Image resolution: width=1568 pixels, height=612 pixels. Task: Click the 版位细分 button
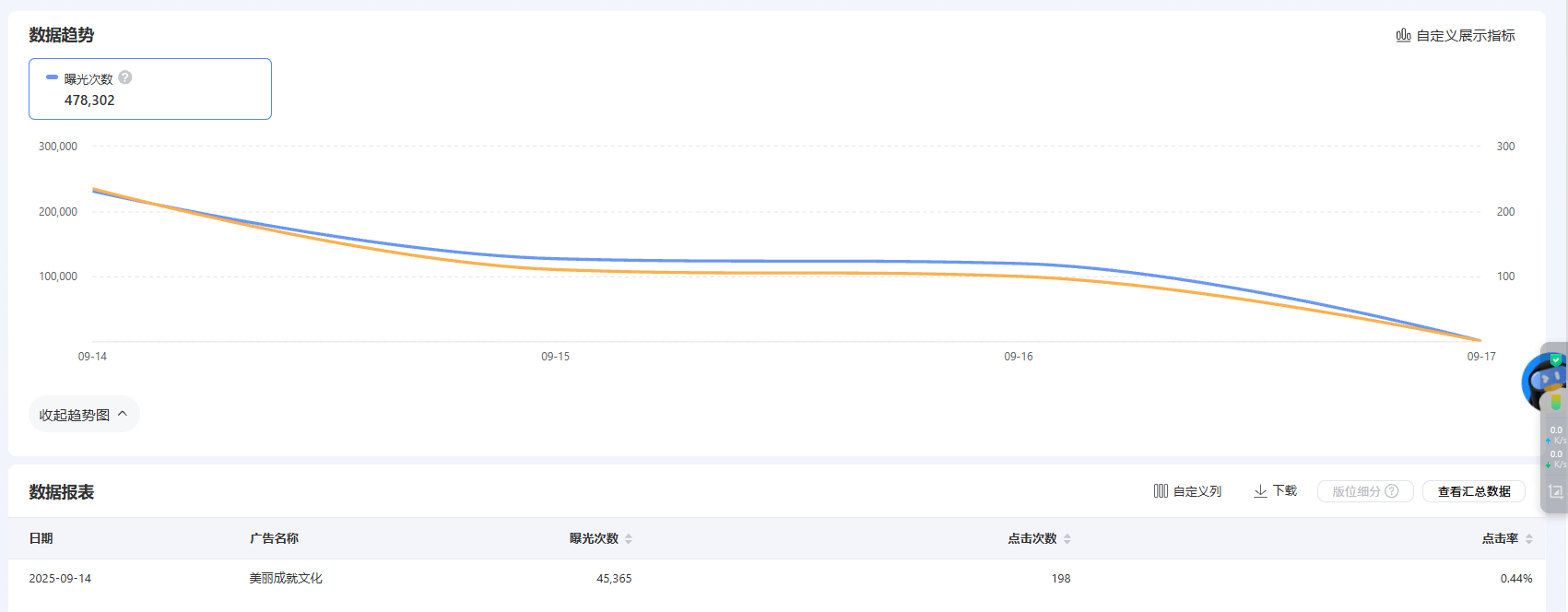click(1356, 491)
